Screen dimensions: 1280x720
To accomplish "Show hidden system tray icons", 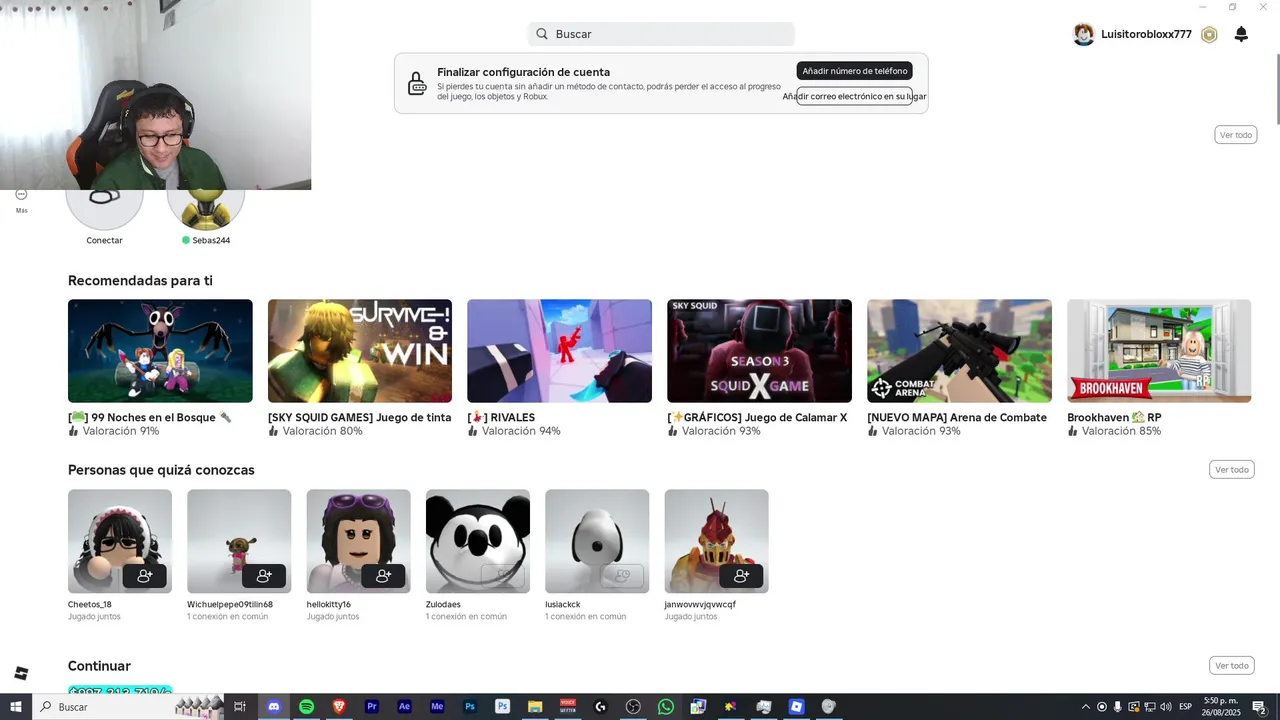I will [1086, 707].
